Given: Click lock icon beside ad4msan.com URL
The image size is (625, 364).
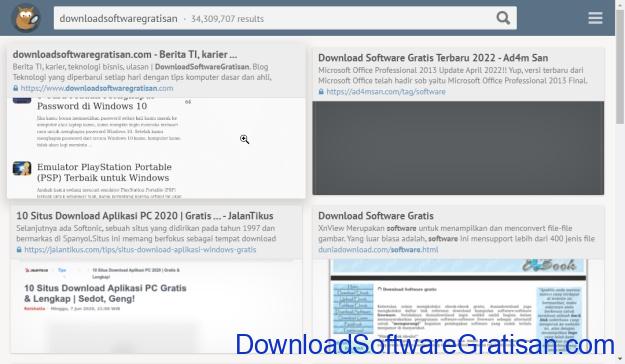Looking at the screenshot, I should pyautogui.click(x=321, y=92).
